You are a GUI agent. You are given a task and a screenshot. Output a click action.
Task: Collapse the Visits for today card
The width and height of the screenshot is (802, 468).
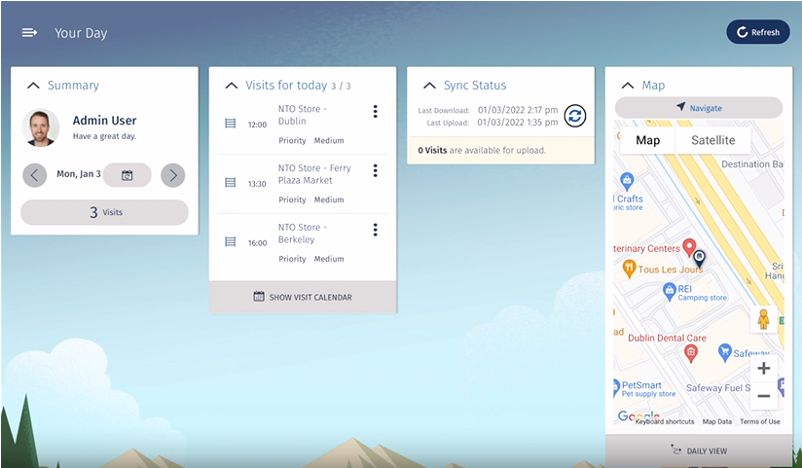point(231,86)
